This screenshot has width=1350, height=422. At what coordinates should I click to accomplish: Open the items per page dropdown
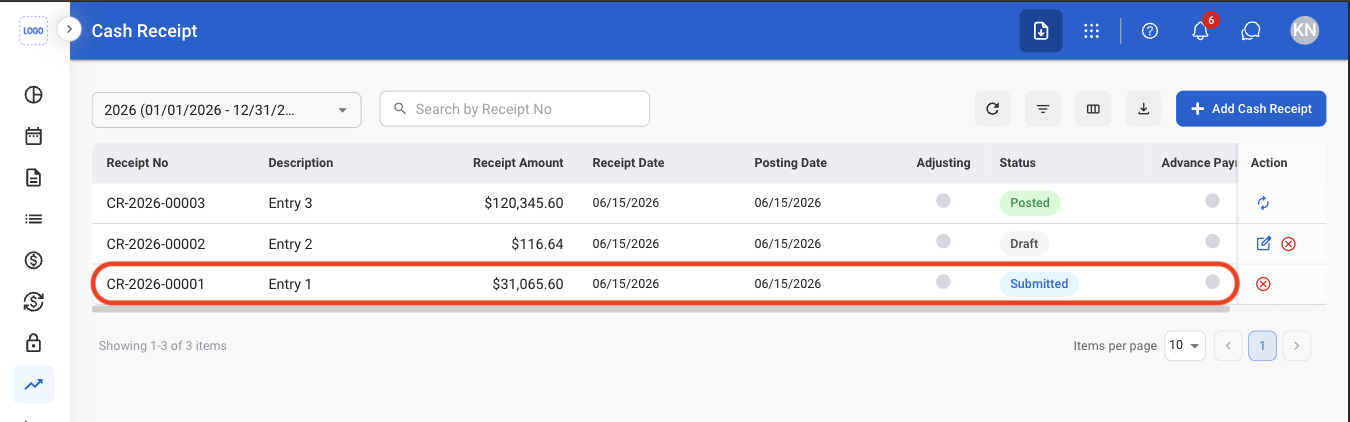click(x=1185, y=345)
